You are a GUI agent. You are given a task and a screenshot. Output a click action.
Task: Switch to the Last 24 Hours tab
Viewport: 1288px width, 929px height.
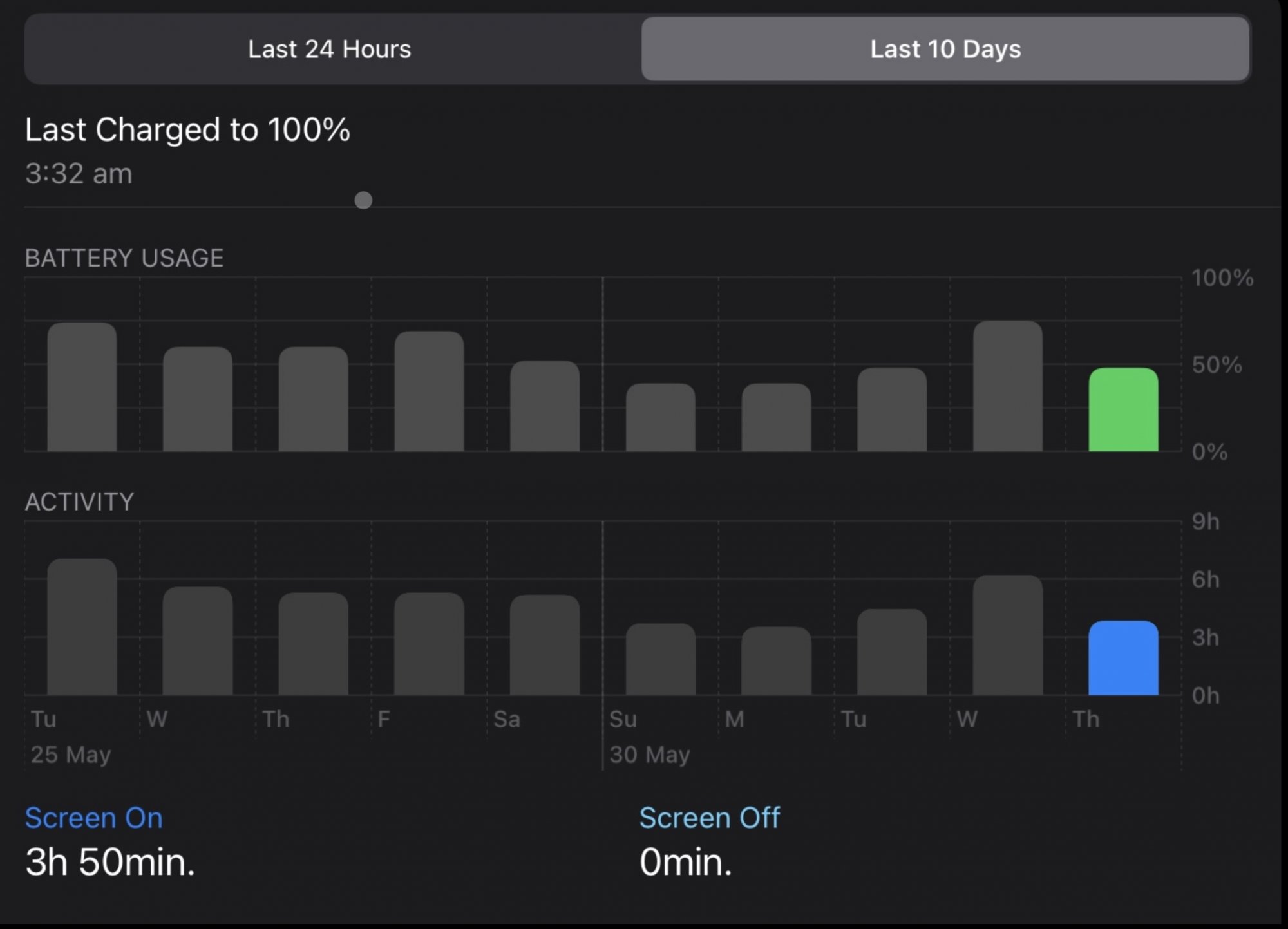(x=329, y=49)
